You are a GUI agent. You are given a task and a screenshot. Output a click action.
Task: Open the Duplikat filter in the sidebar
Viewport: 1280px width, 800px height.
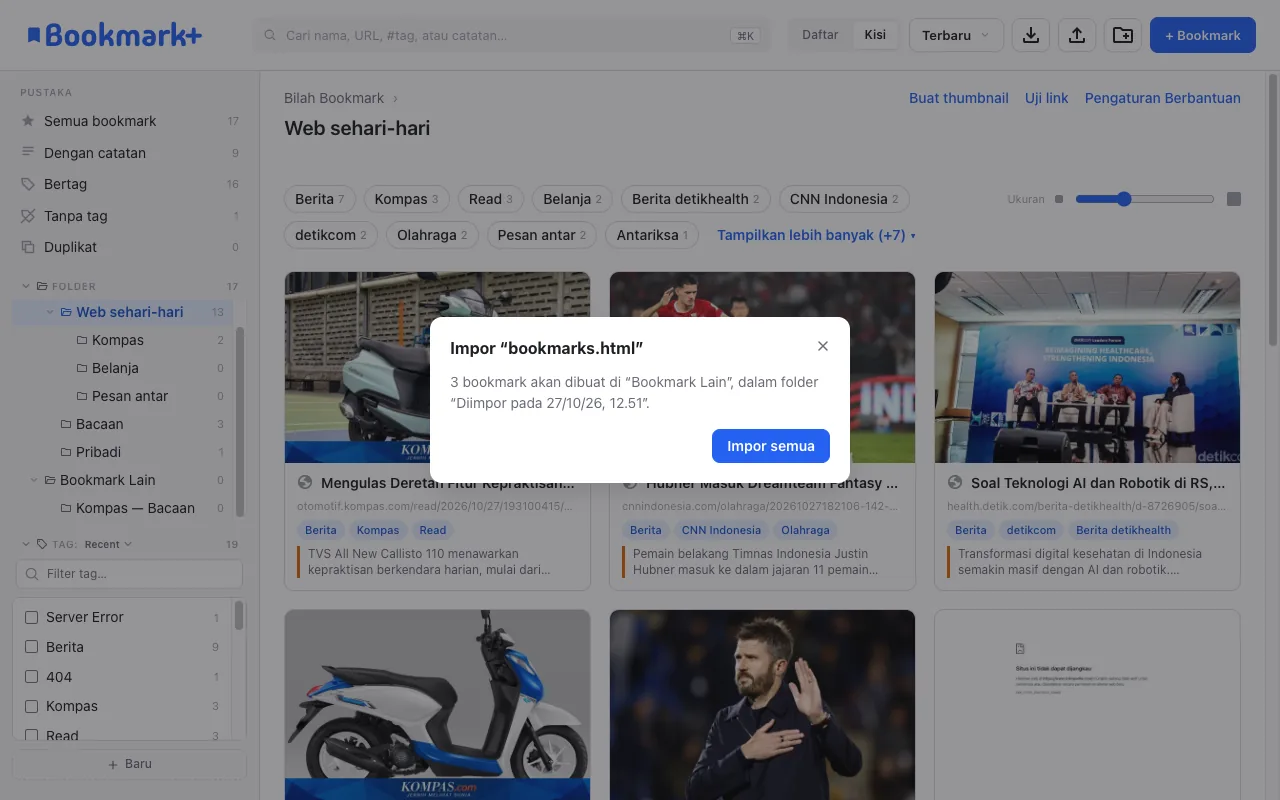click(x=130, y=247)
